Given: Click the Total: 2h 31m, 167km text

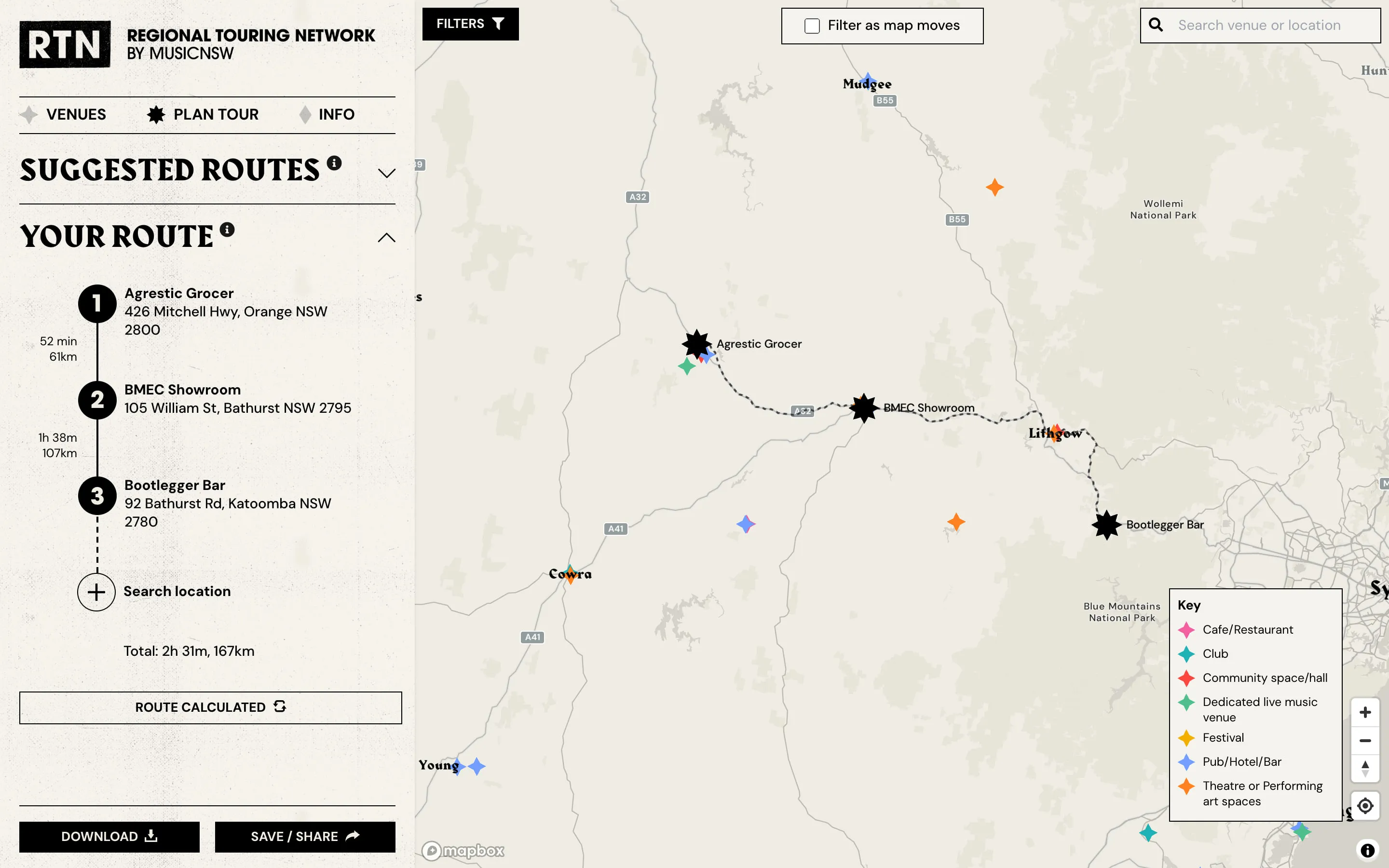Looking at the screenshot, I should [x=189, y=651].
